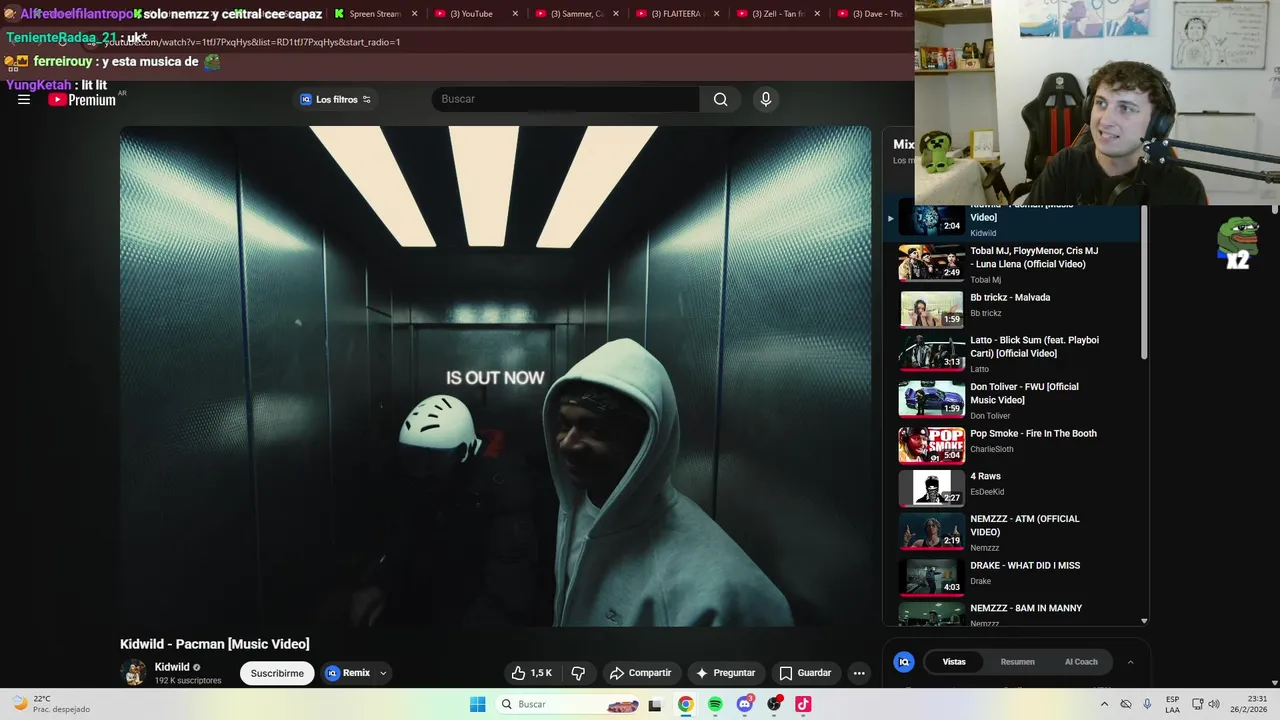Open Google Chrome in taskbar
The width and height of the screenshot is (1280, 720).
pos(685,704)
